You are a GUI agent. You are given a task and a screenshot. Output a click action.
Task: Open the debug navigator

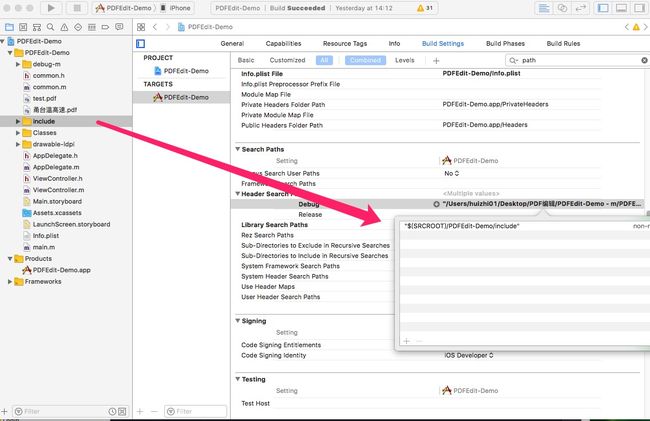tap(92, 27)
